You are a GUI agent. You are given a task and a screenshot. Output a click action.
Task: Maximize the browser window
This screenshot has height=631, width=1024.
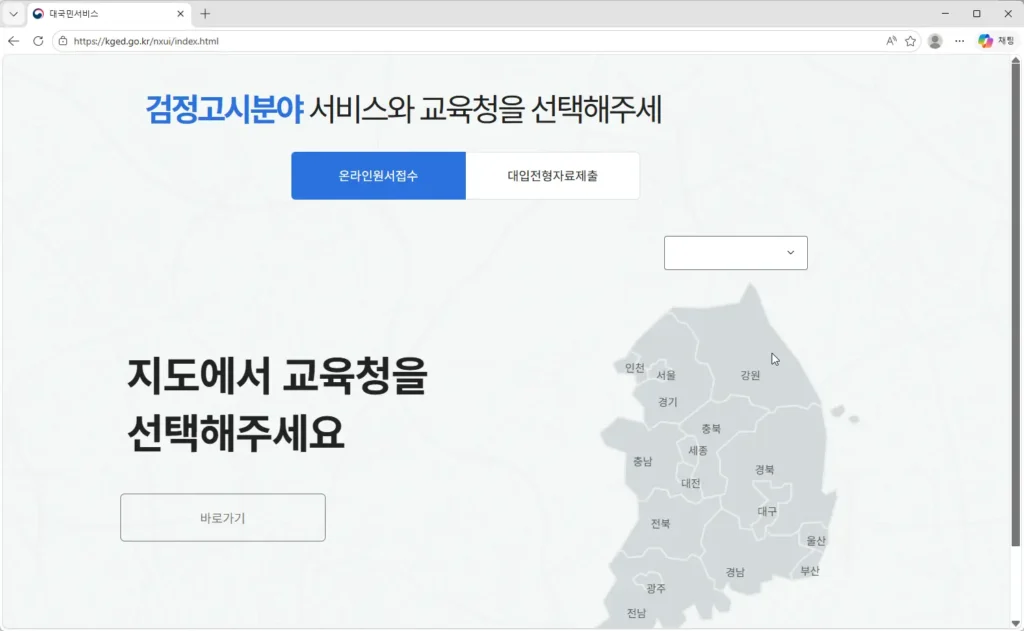pos(976,14)
